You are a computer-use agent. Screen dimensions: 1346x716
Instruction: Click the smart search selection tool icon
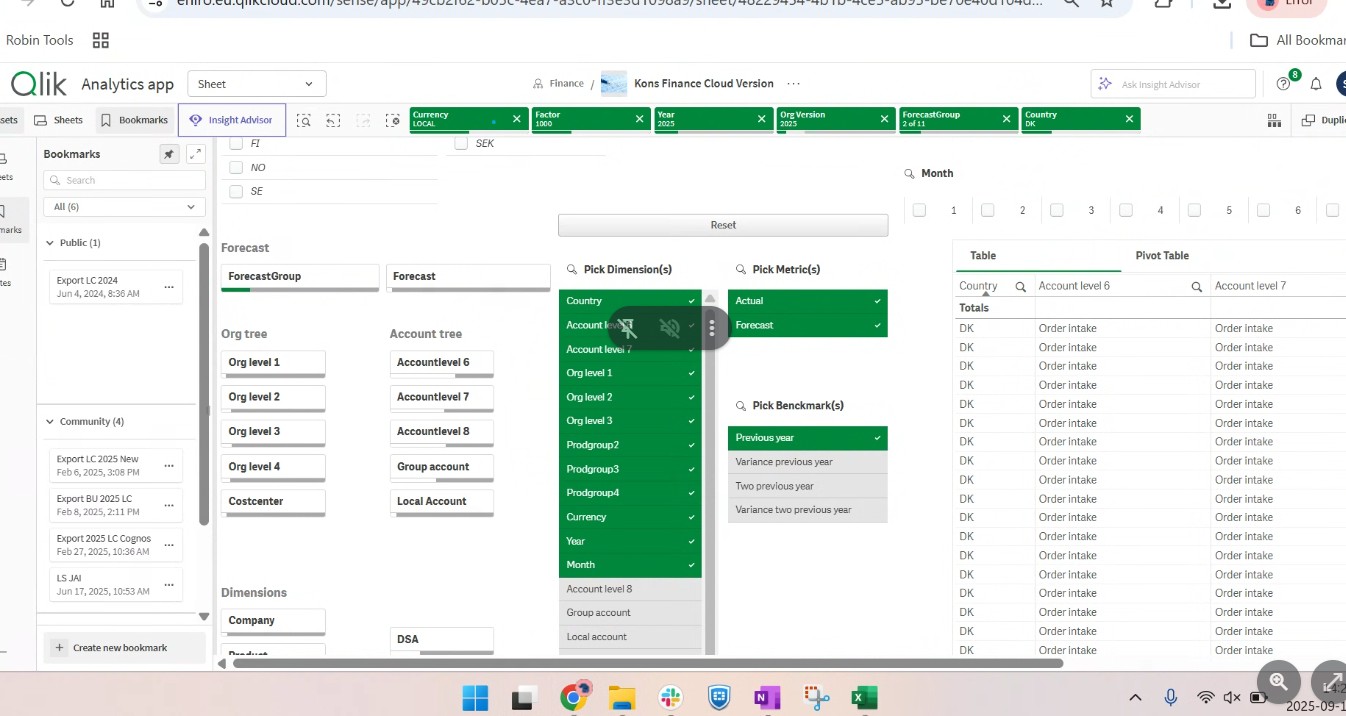coord(303,120)
